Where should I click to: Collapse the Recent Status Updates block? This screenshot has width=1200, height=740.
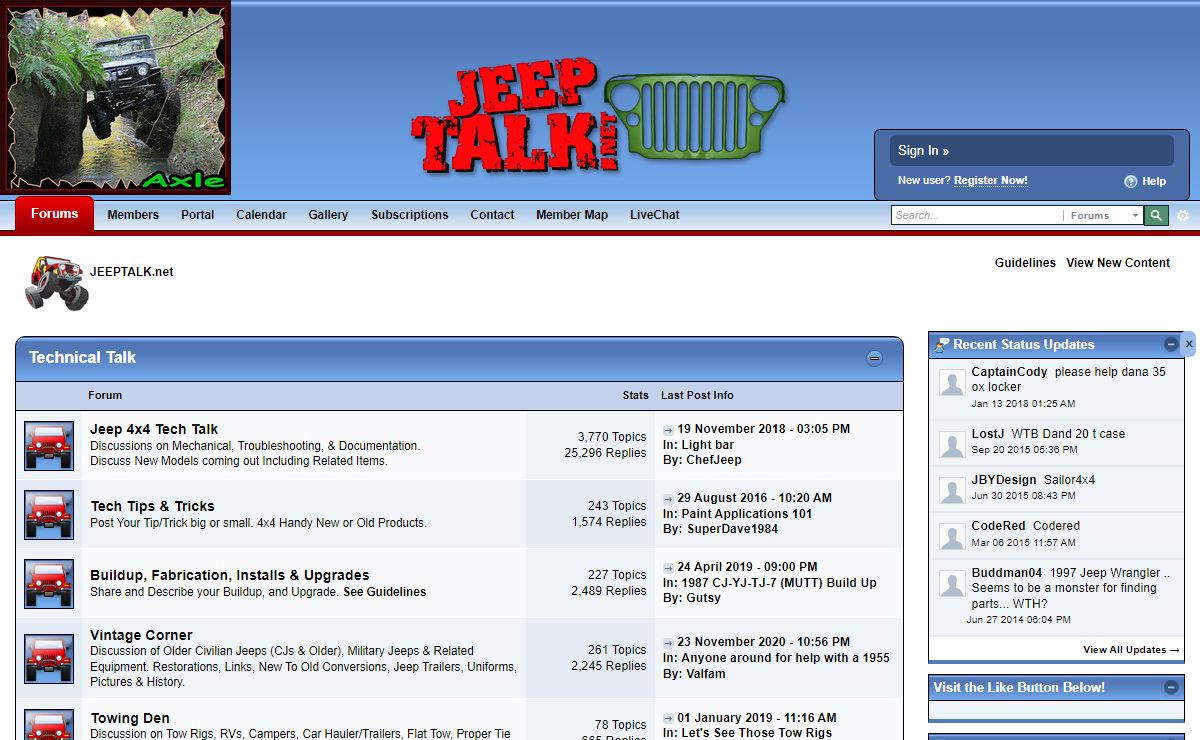pos(1171,344)
